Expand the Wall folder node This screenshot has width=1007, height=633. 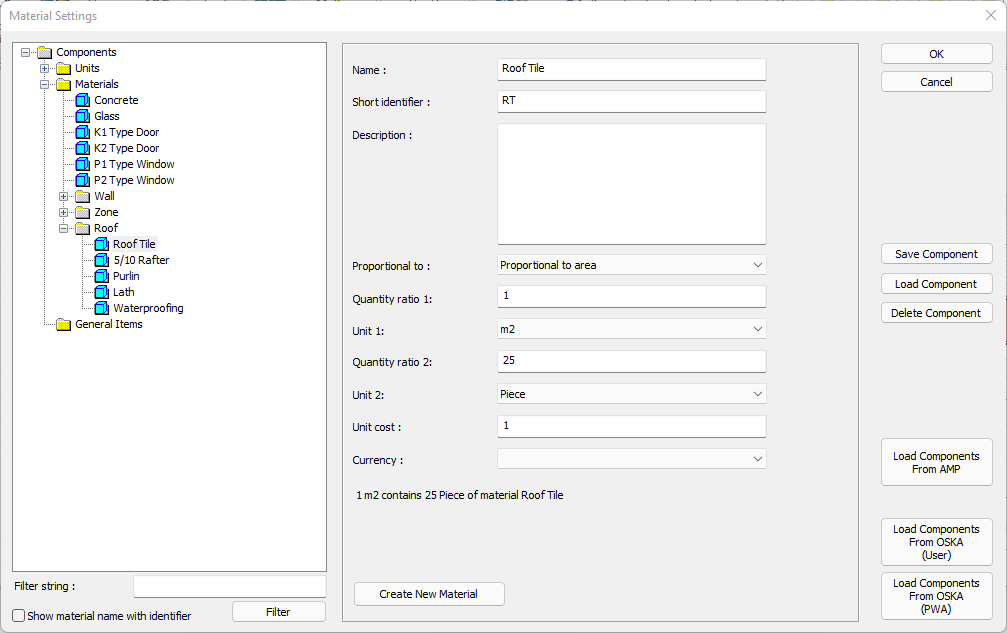(x=64, y=196)
